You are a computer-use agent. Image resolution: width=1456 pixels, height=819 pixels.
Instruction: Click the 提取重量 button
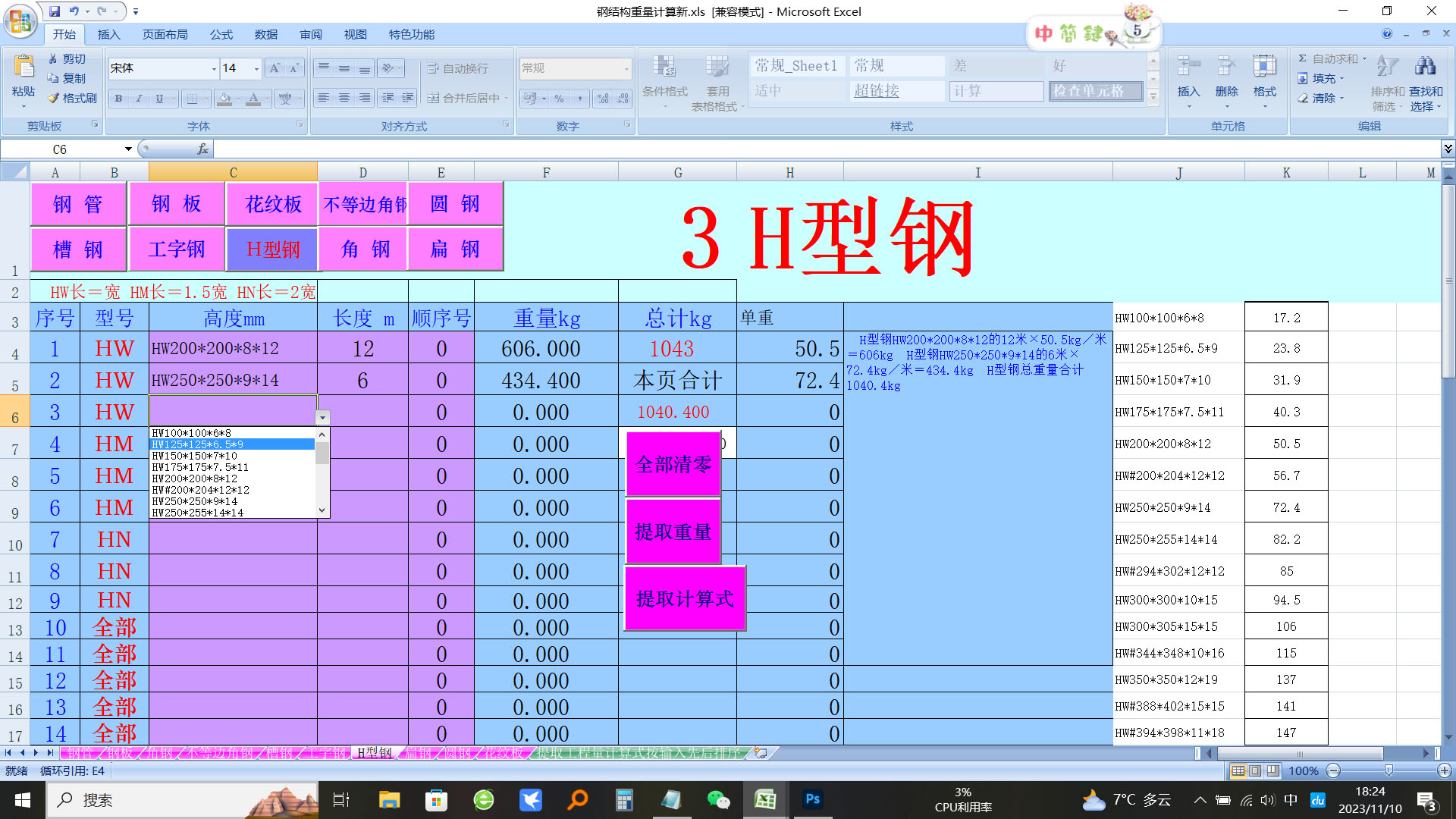(x=673, y=532)
